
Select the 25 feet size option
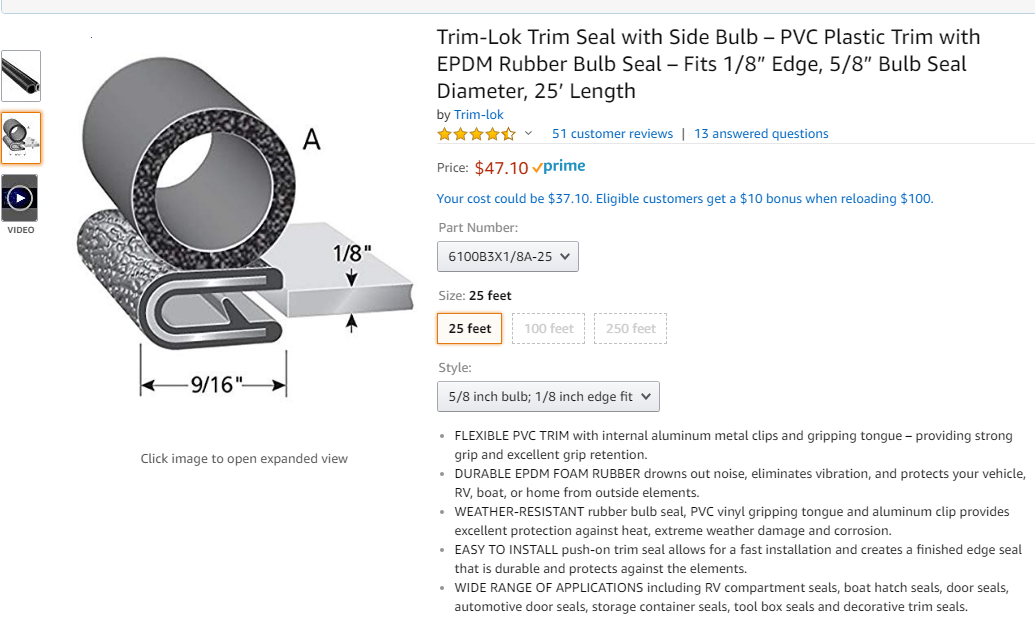pos(469,329)
